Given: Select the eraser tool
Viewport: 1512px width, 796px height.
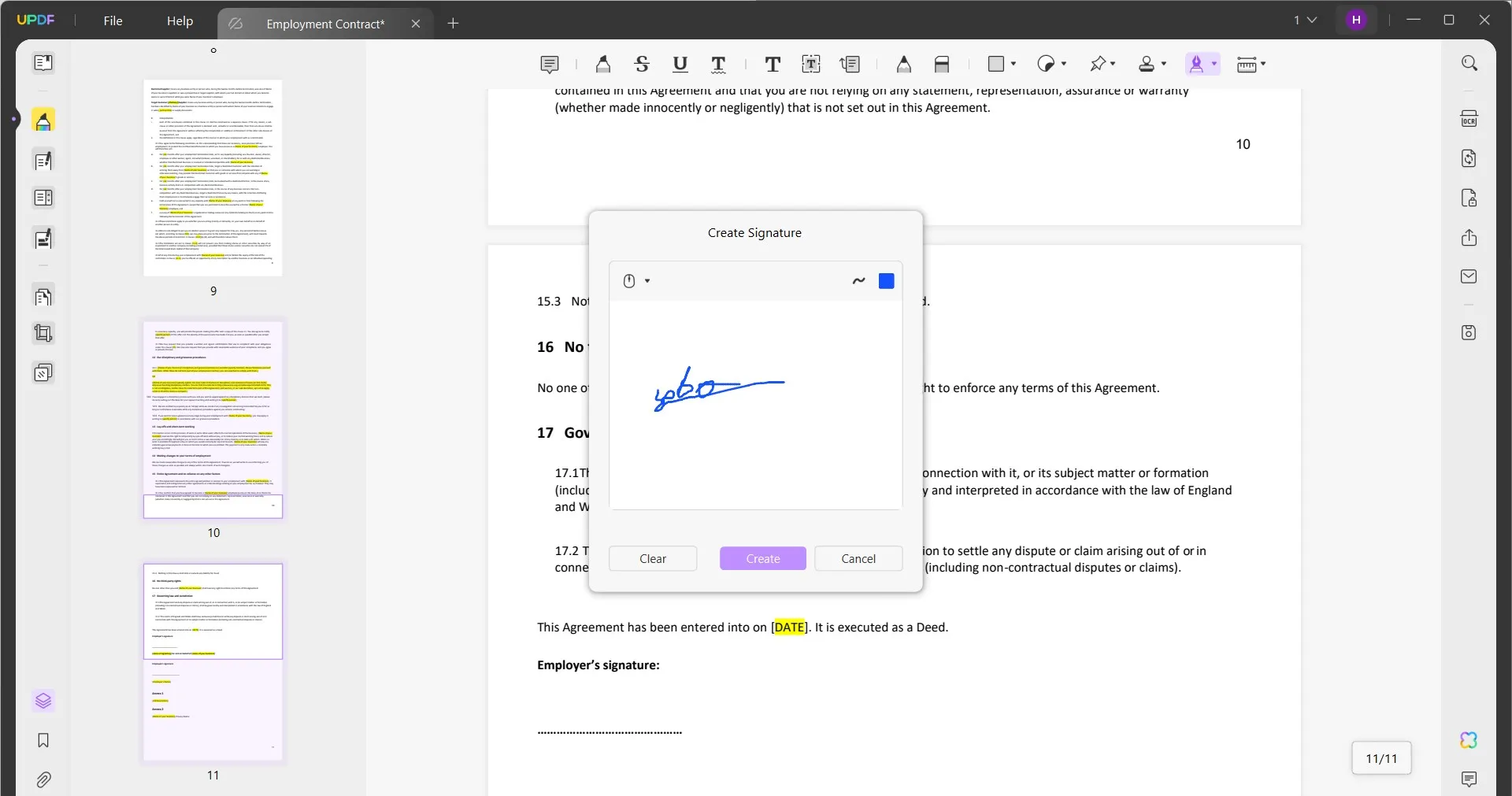Looking at the screenshot, I should (942, 65).
